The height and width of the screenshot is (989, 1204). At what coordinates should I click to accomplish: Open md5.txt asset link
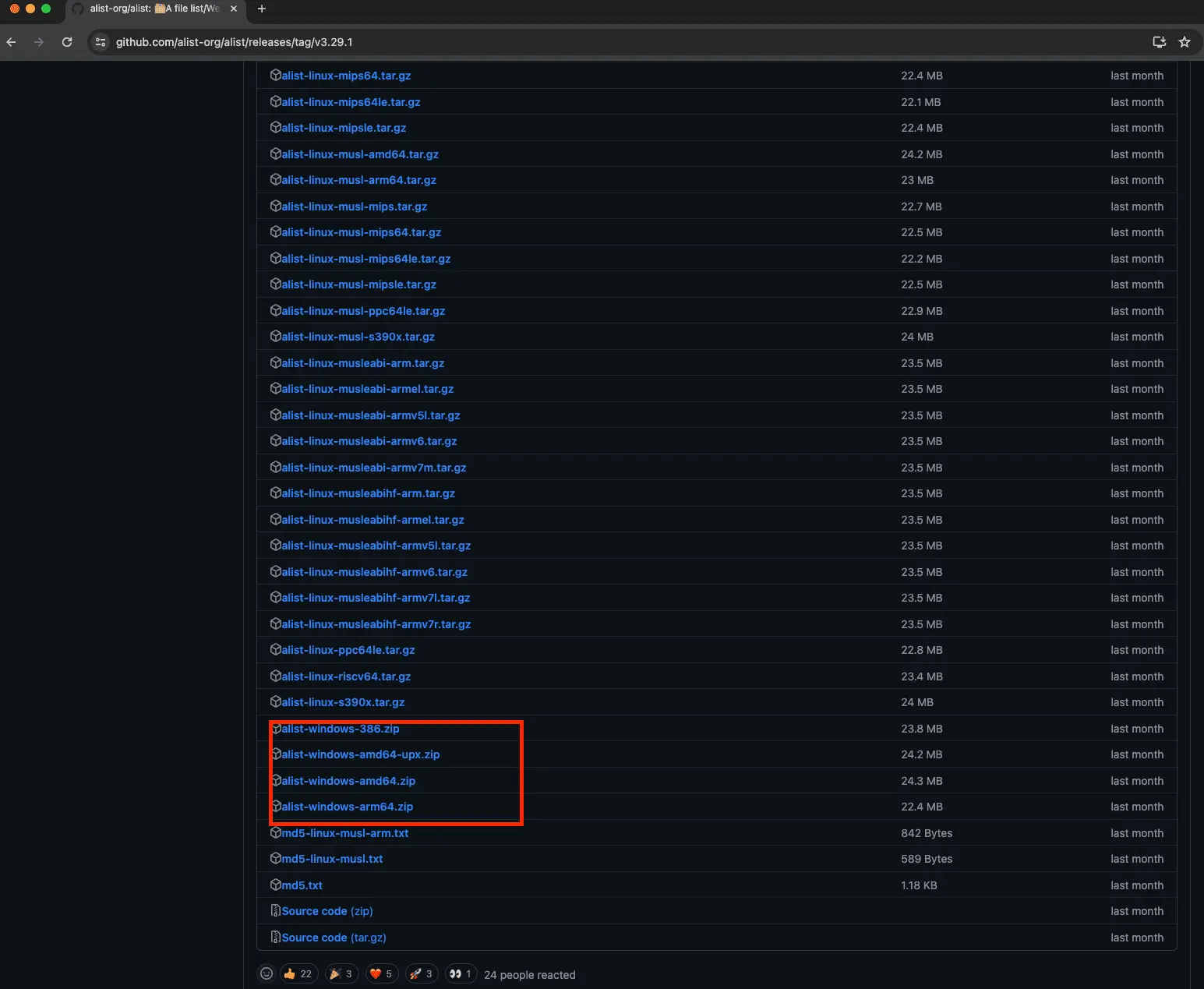(x=302, y=885)
